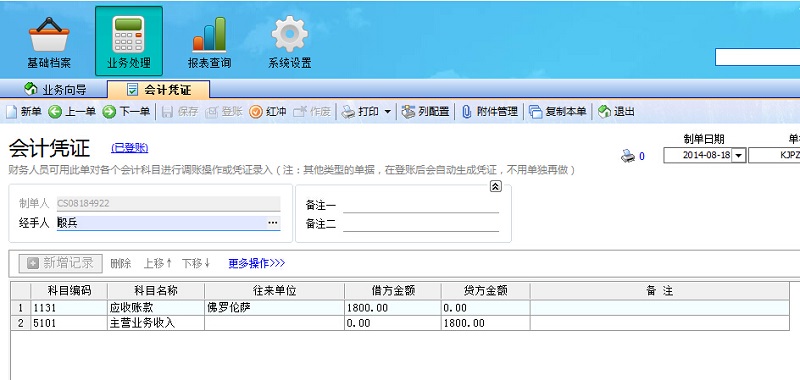
Task: Click the 登账 post toolbar button
Action: [223, 112]
